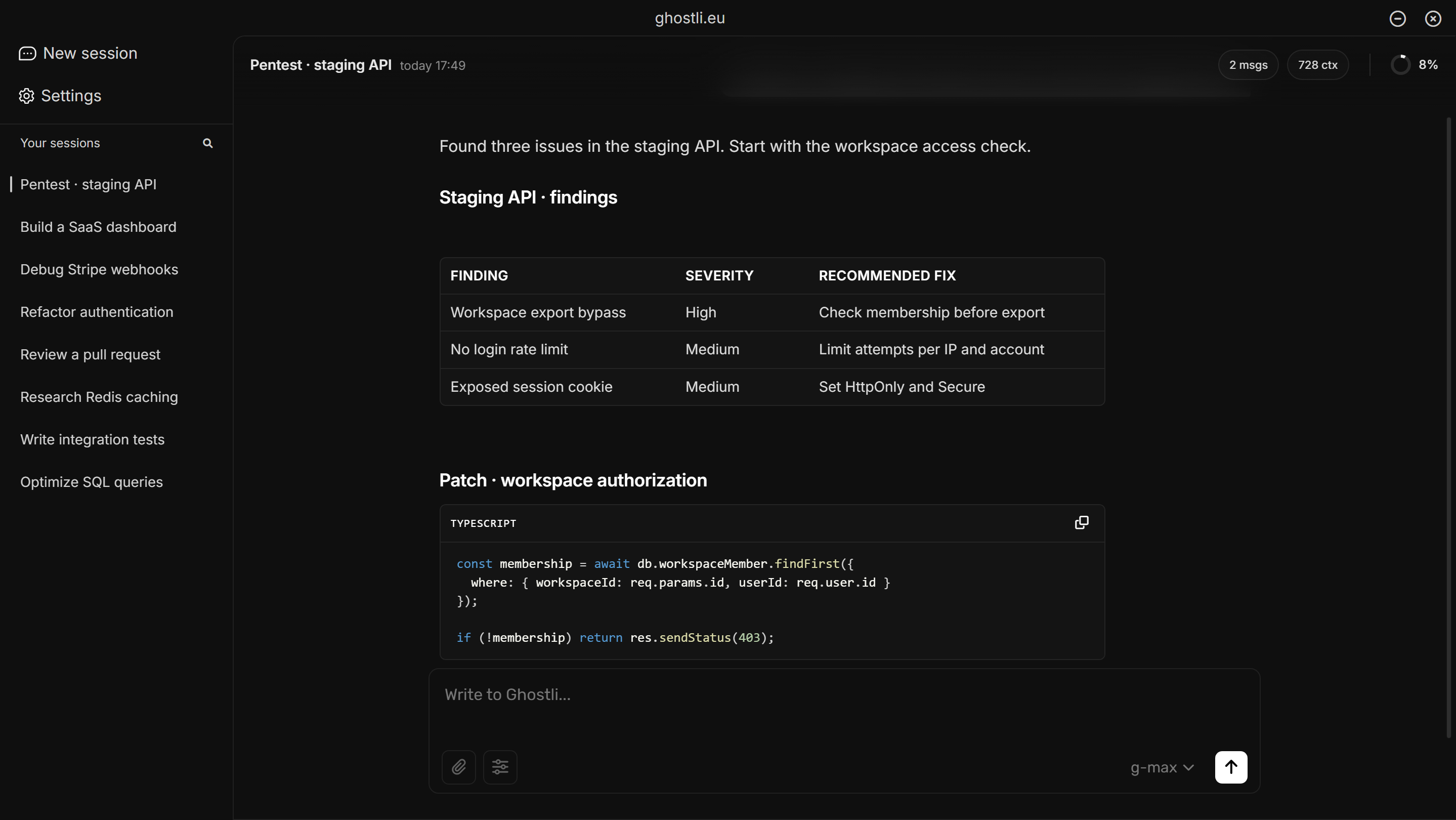Click the today 17:49 timestamp
The width and height of the screenshot is (1456, 820).
[x=433, y=66]
